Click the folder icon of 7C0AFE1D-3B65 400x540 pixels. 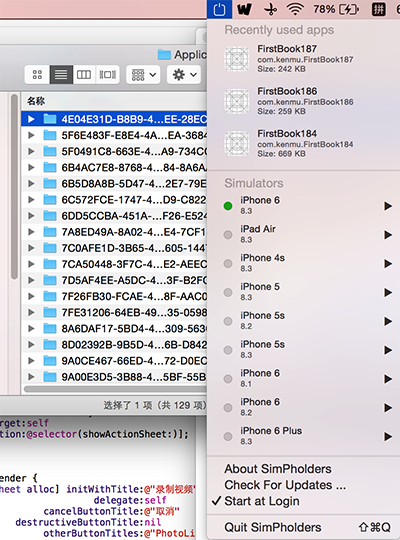pos(50,248)
